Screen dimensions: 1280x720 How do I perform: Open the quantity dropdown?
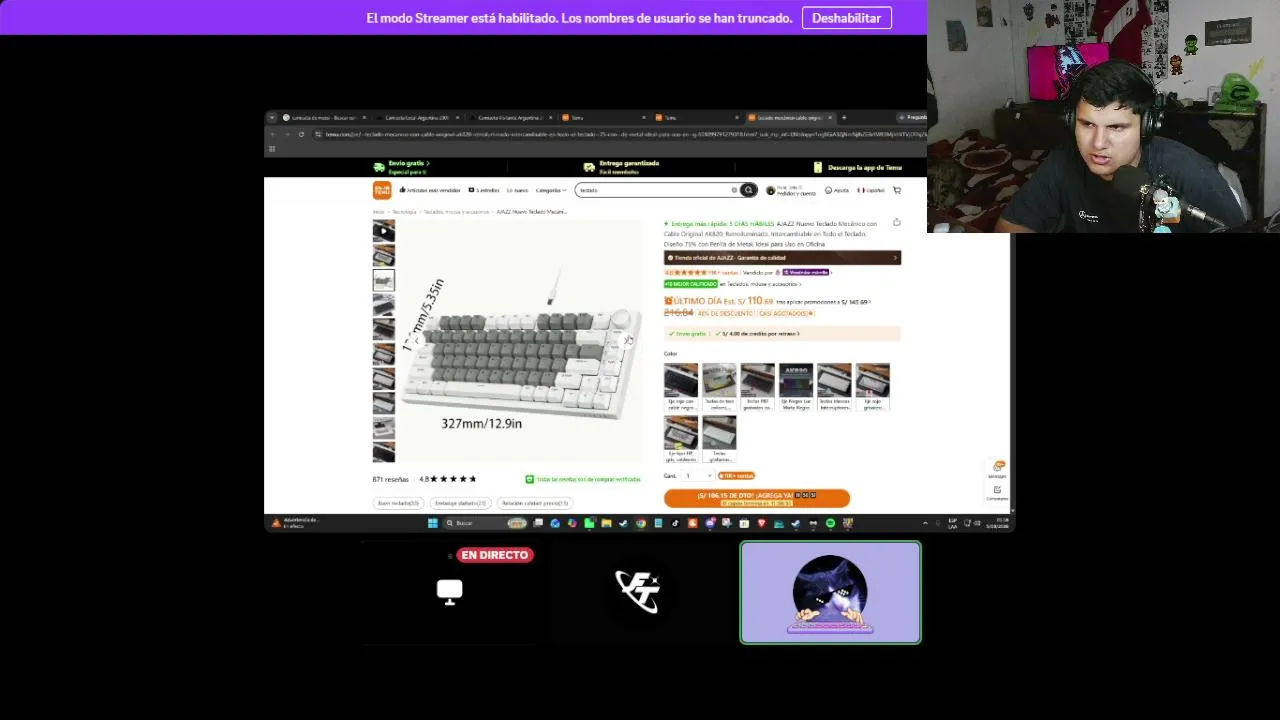point(697,476)
